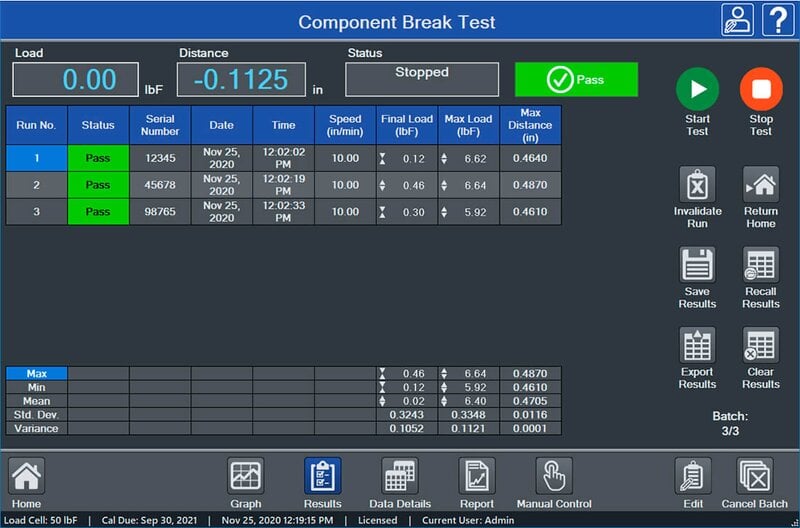Click the Export Results icon

[x=697, y=345]
